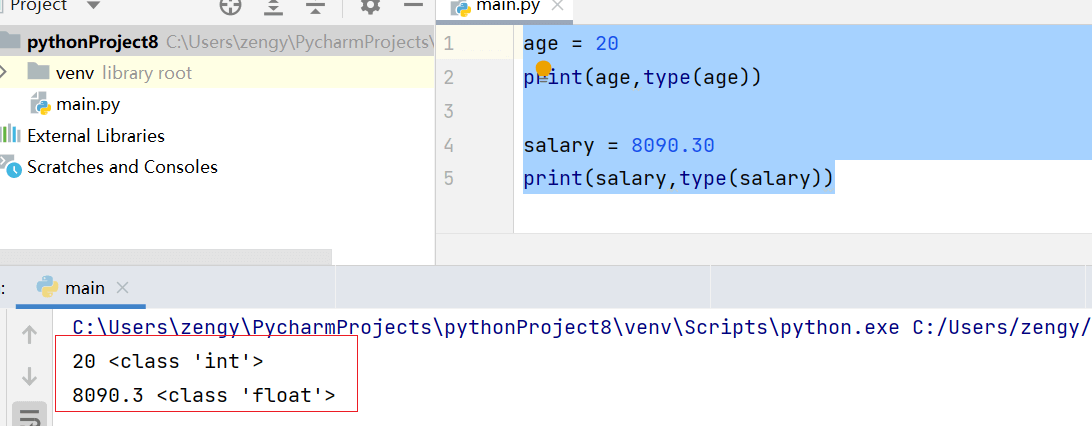Viewport: 1092px width, 426px height.
Task: Click line number 4 in the gutter
Action: [448, 145]
